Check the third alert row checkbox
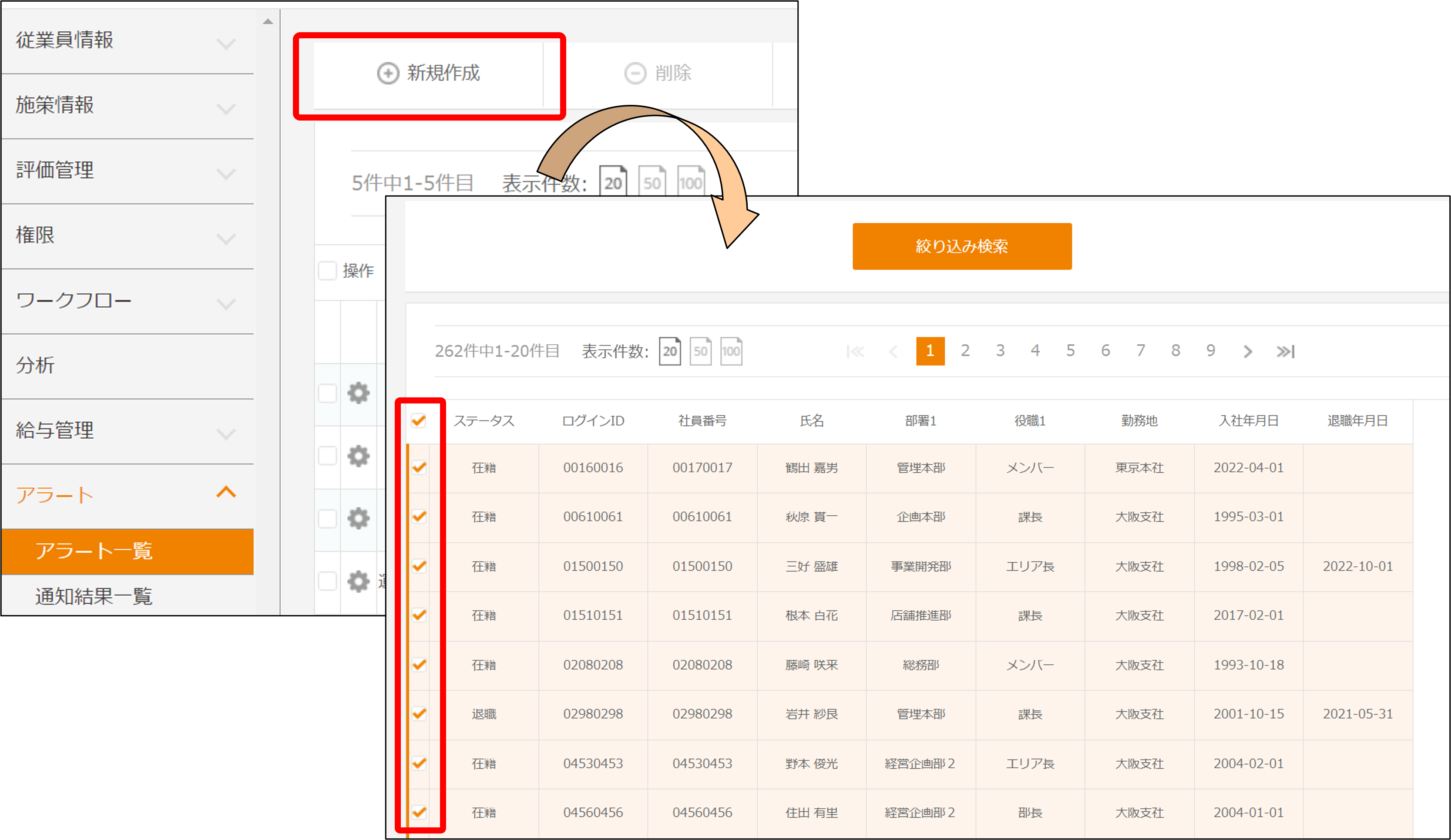Viewport: 1451px width, 840px height. [x=328, y=518]
